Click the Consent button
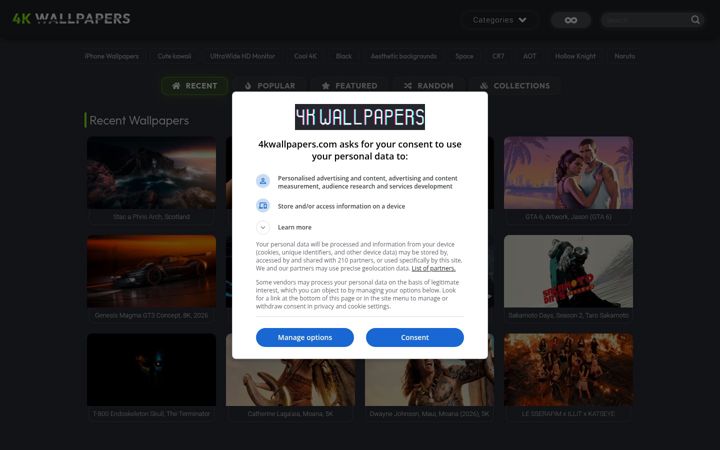Image resolution: width=720 pixels, height=450 pixels. point(415,338)
